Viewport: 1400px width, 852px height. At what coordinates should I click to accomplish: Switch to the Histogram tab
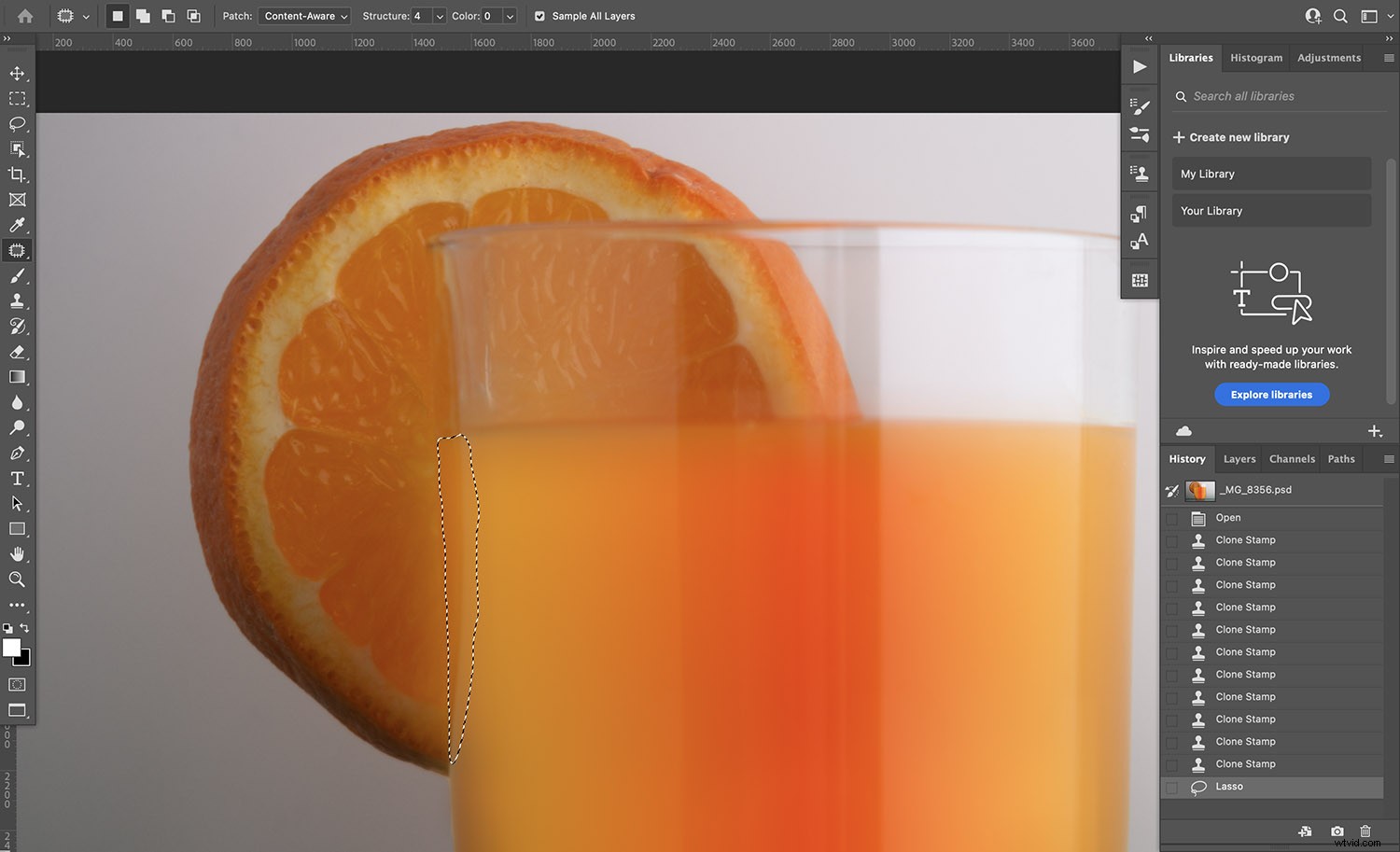(1255, 57)
